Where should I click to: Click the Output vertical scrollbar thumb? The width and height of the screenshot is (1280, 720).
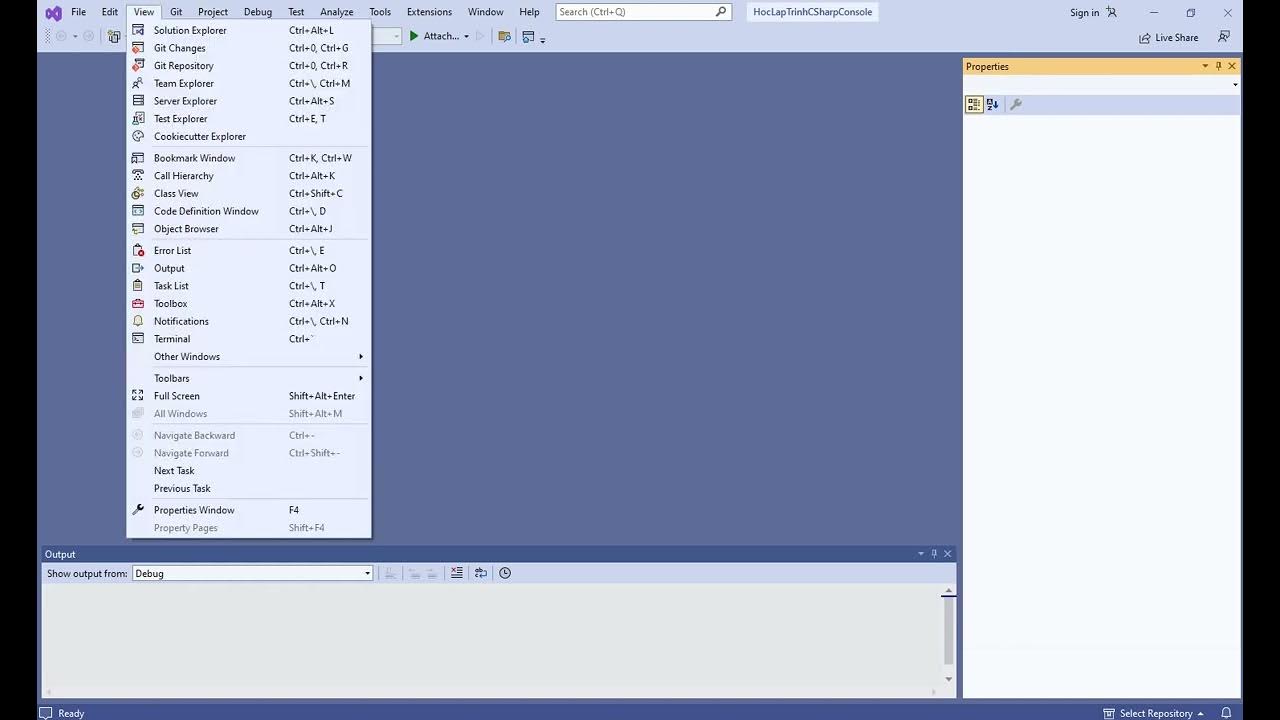point(949,632)
